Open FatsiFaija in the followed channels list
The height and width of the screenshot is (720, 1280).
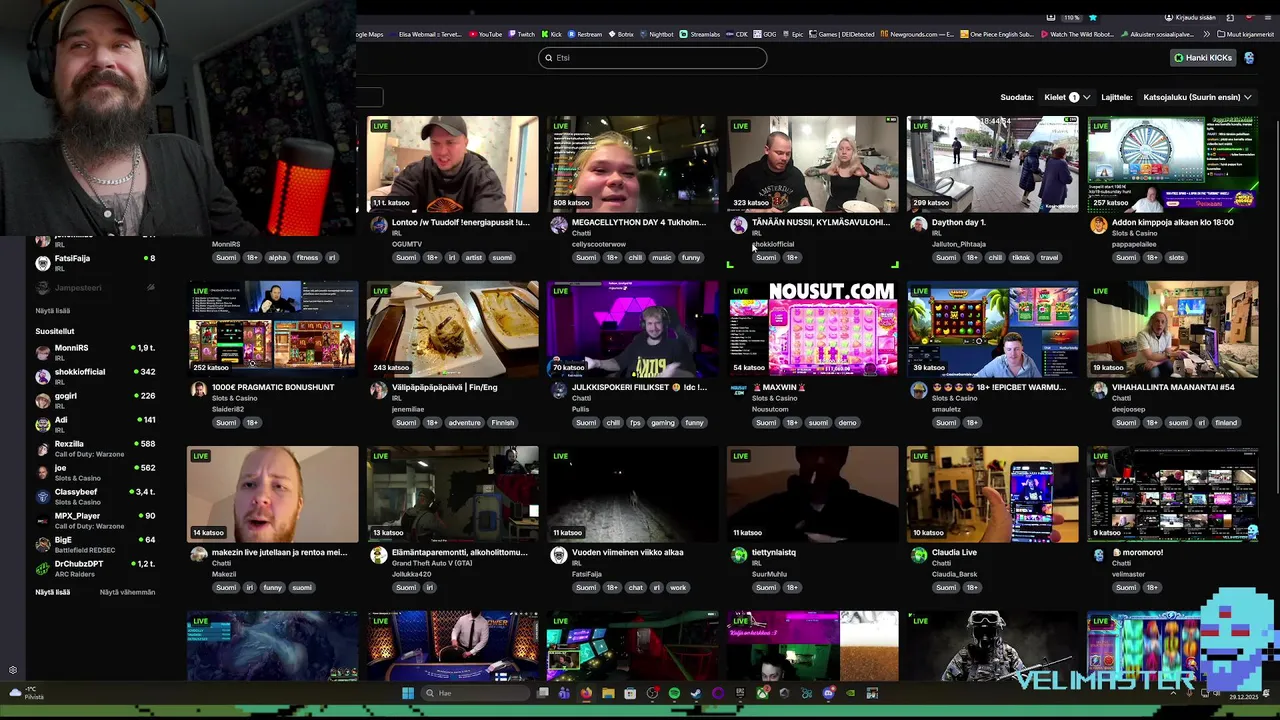point(95,263)
